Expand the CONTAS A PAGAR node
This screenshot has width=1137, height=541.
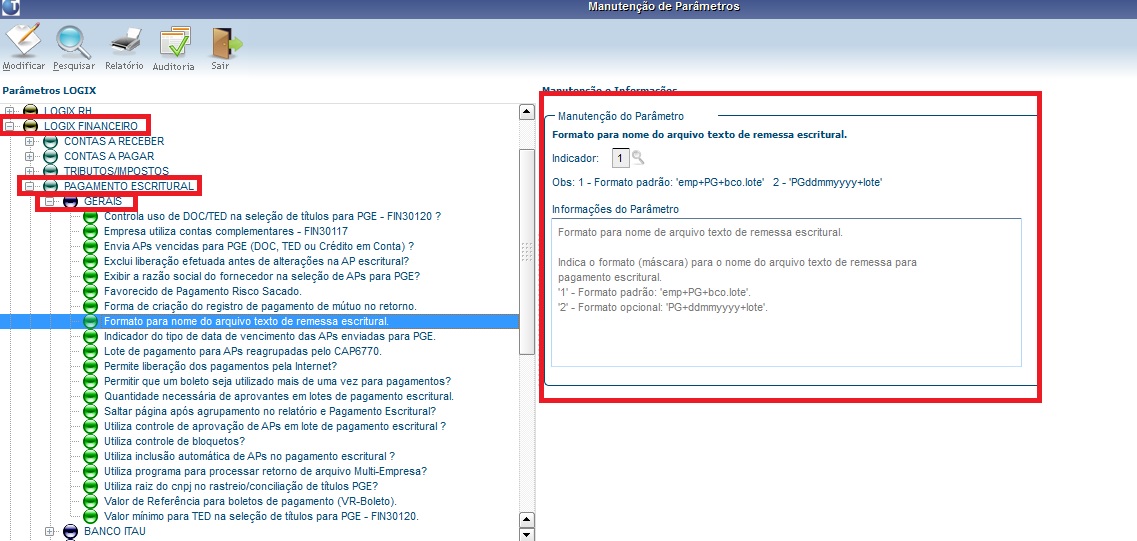[29, 156]
